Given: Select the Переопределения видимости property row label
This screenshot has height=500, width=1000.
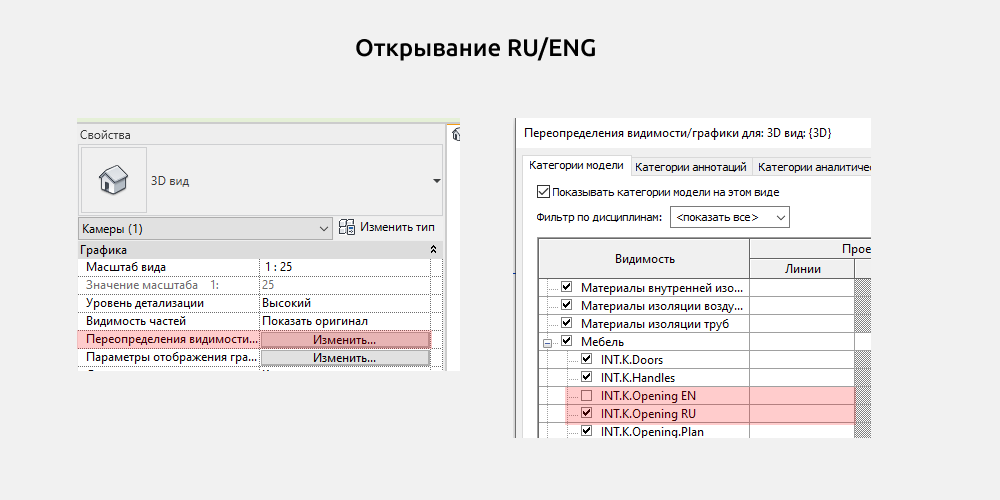Looking at the screenshot, I should 172,339.
